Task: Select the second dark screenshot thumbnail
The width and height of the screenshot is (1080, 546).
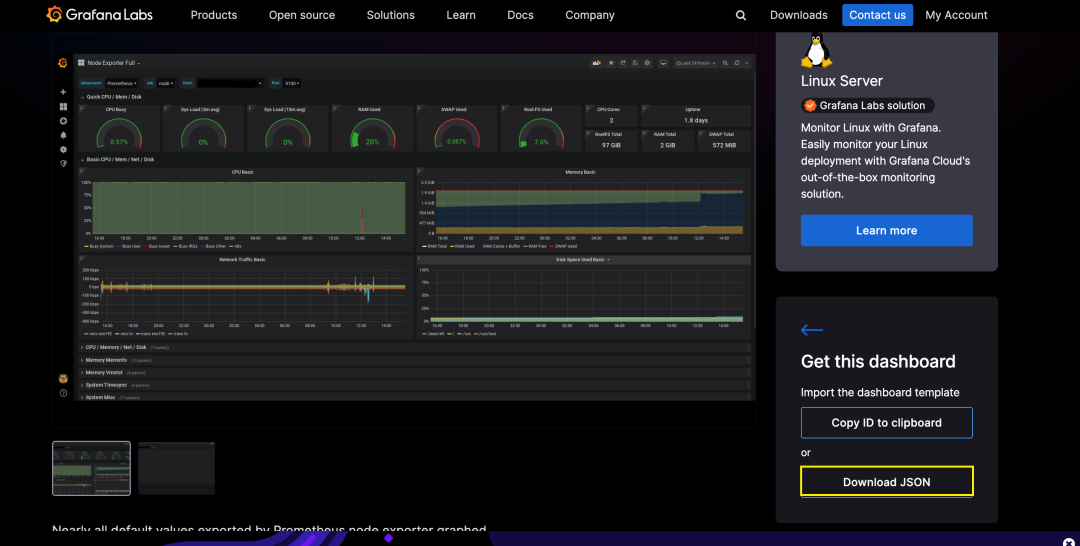Action: pyautogui.click(x=177, y=468)
